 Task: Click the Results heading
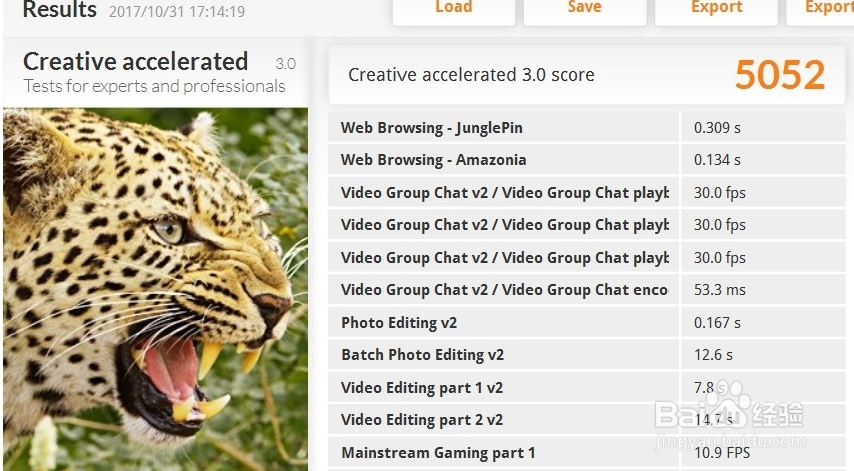coord(59,11)
